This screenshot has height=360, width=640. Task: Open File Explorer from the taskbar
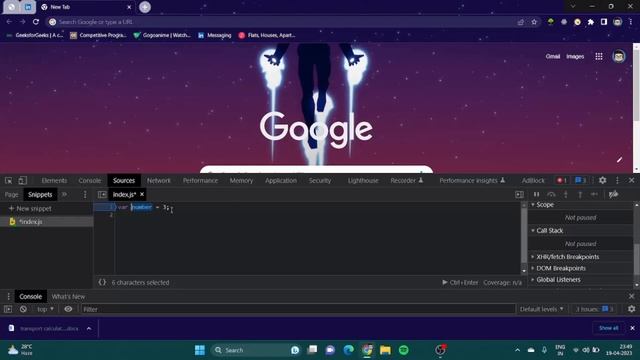coord(385,350)
